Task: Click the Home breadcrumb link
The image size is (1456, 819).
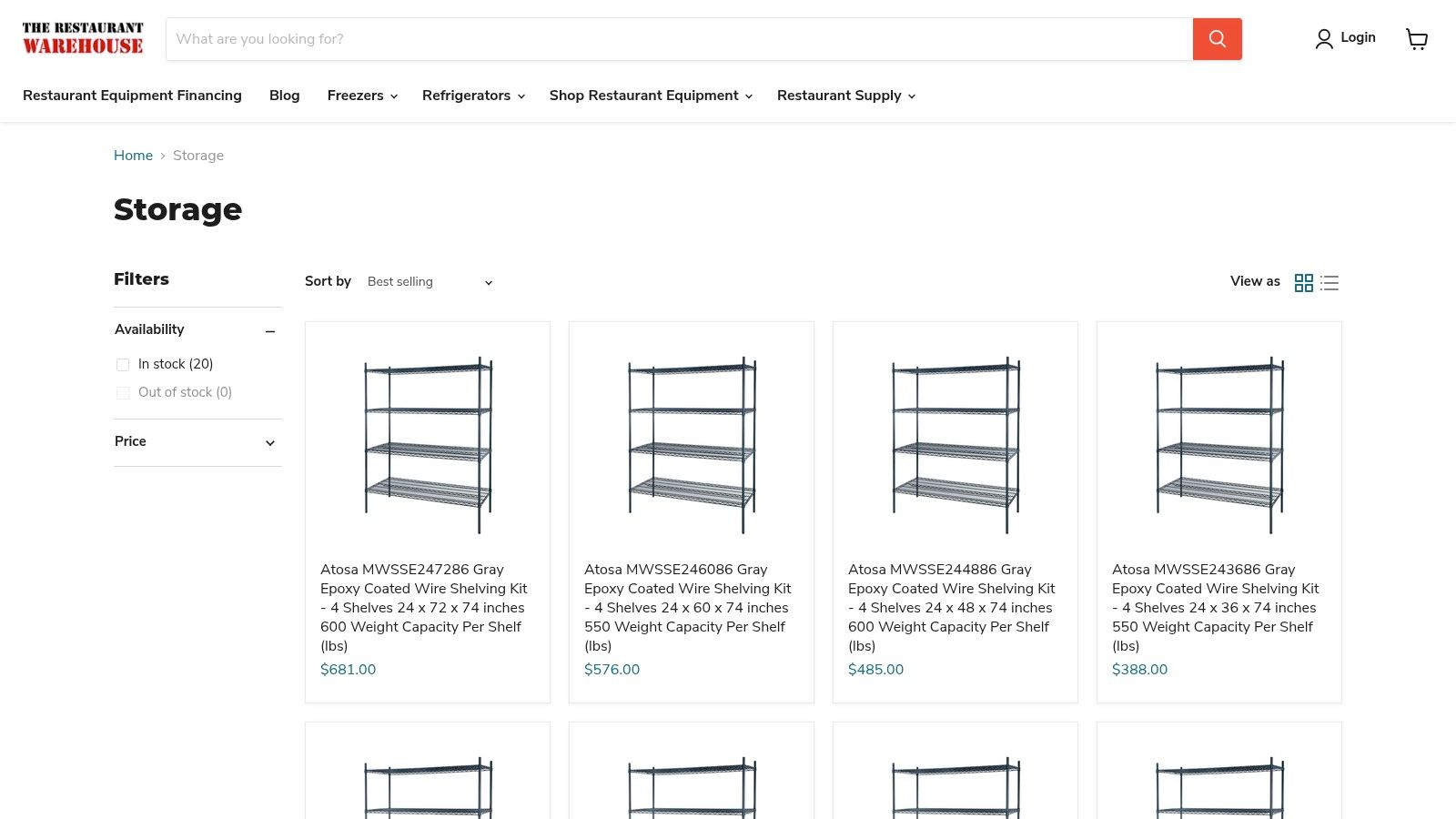Action: [133, 156]
